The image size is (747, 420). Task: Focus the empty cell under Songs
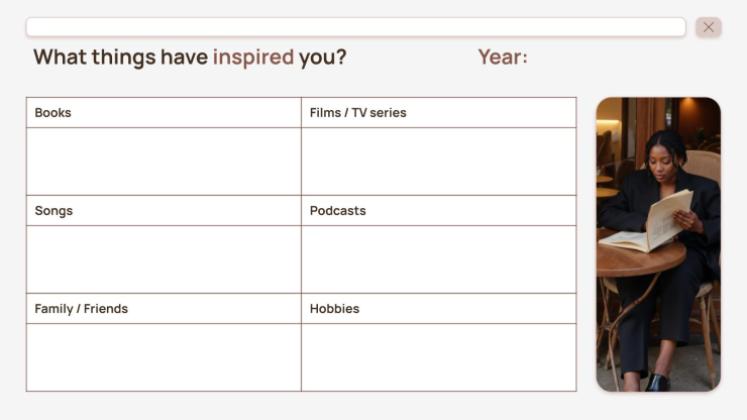pyautogui.click(x=163, y=259)
